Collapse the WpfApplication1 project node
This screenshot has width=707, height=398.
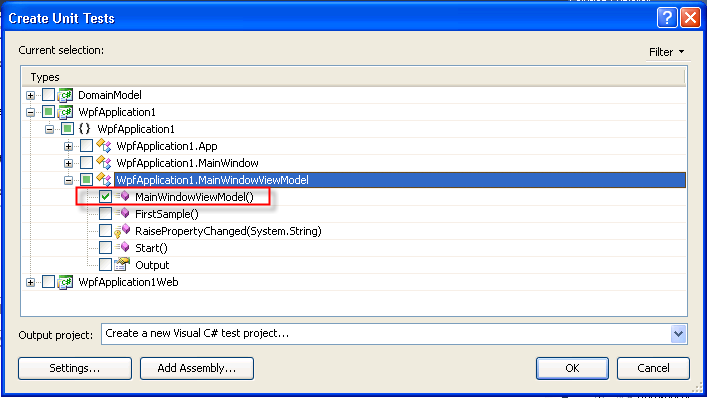[x=30, y=113]
